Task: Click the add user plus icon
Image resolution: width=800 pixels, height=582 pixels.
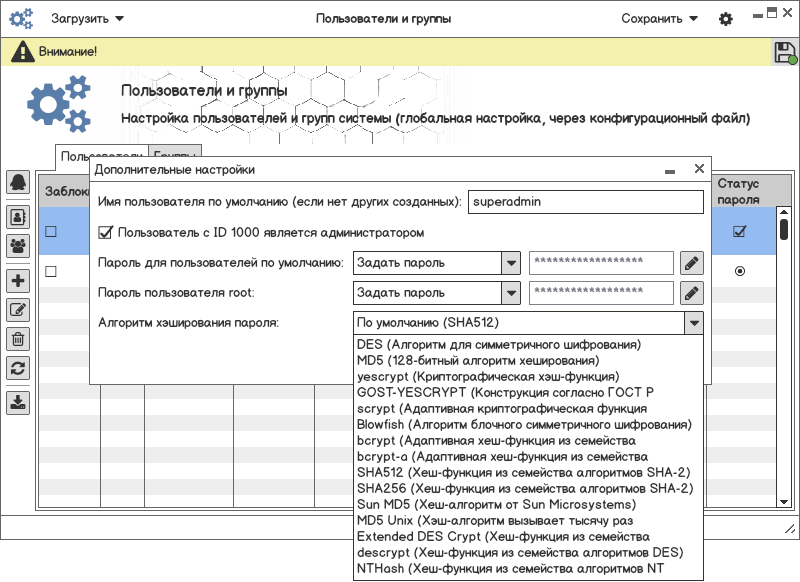Action: [x=18, y=282]
